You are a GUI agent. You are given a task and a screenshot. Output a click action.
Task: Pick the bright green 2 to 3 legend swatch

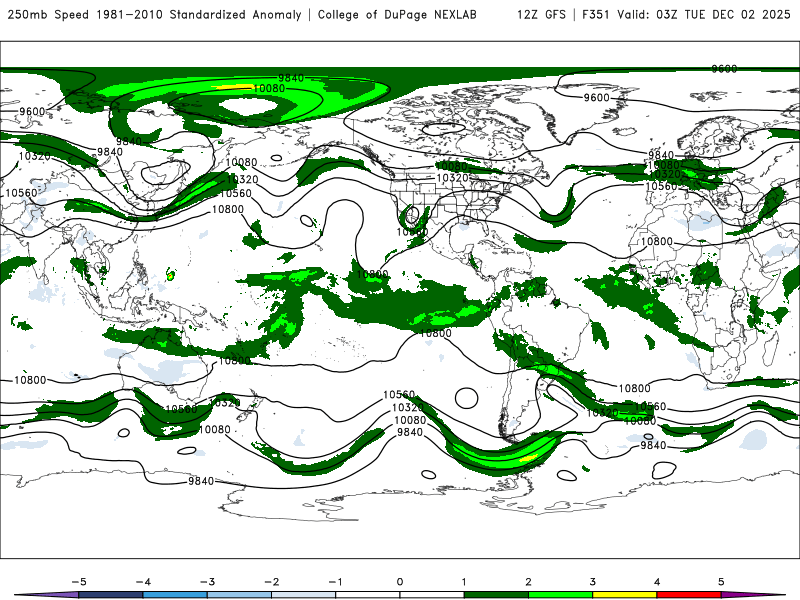coord(560,595)
